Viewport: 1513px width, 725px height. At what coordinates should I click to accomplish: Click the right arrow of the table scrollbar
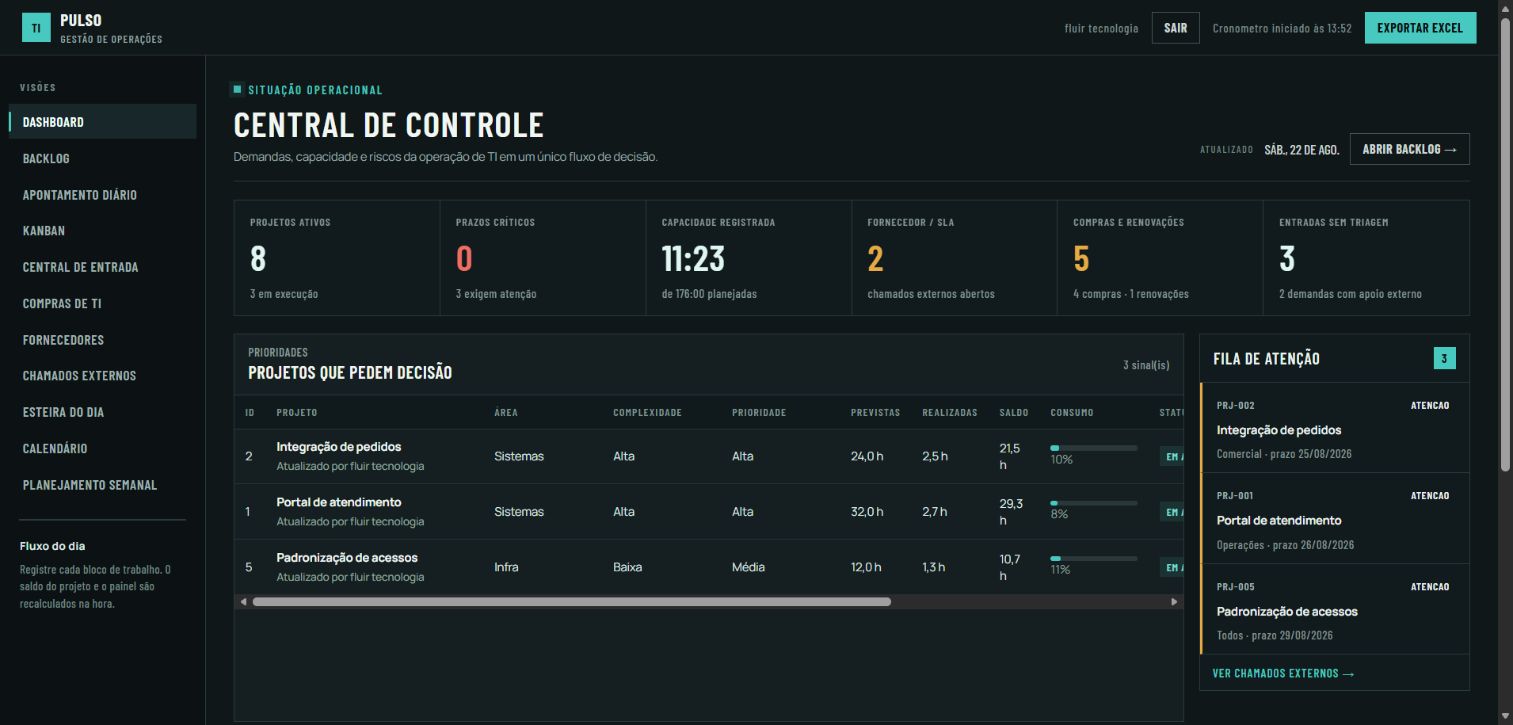[x=1174, y=602]
